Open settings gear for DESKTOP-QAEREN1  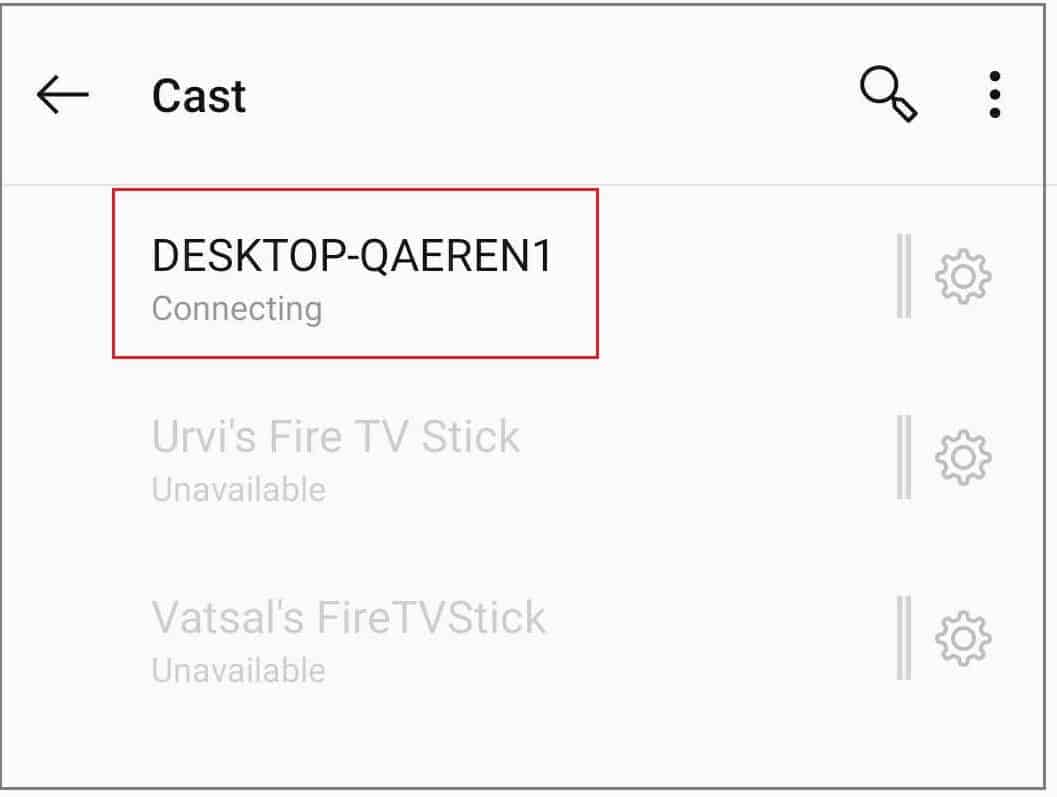[963, 276]
